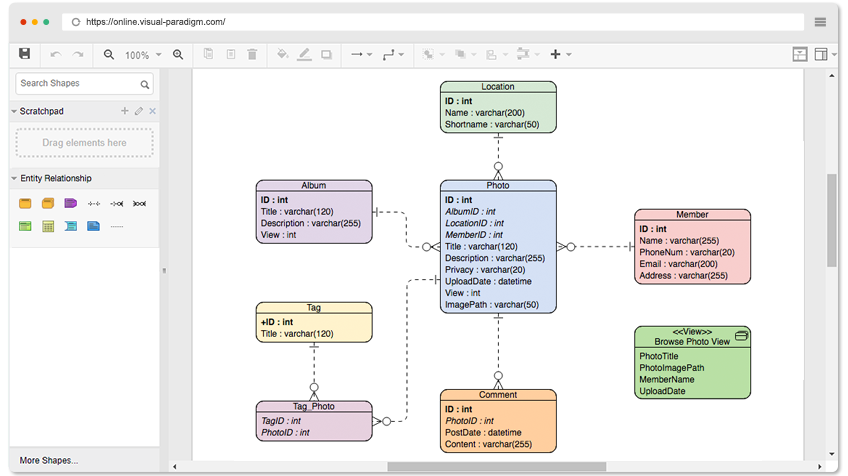Select the Fill Color paint bucket
The image size is (848, 476).
tap(282, 54)
